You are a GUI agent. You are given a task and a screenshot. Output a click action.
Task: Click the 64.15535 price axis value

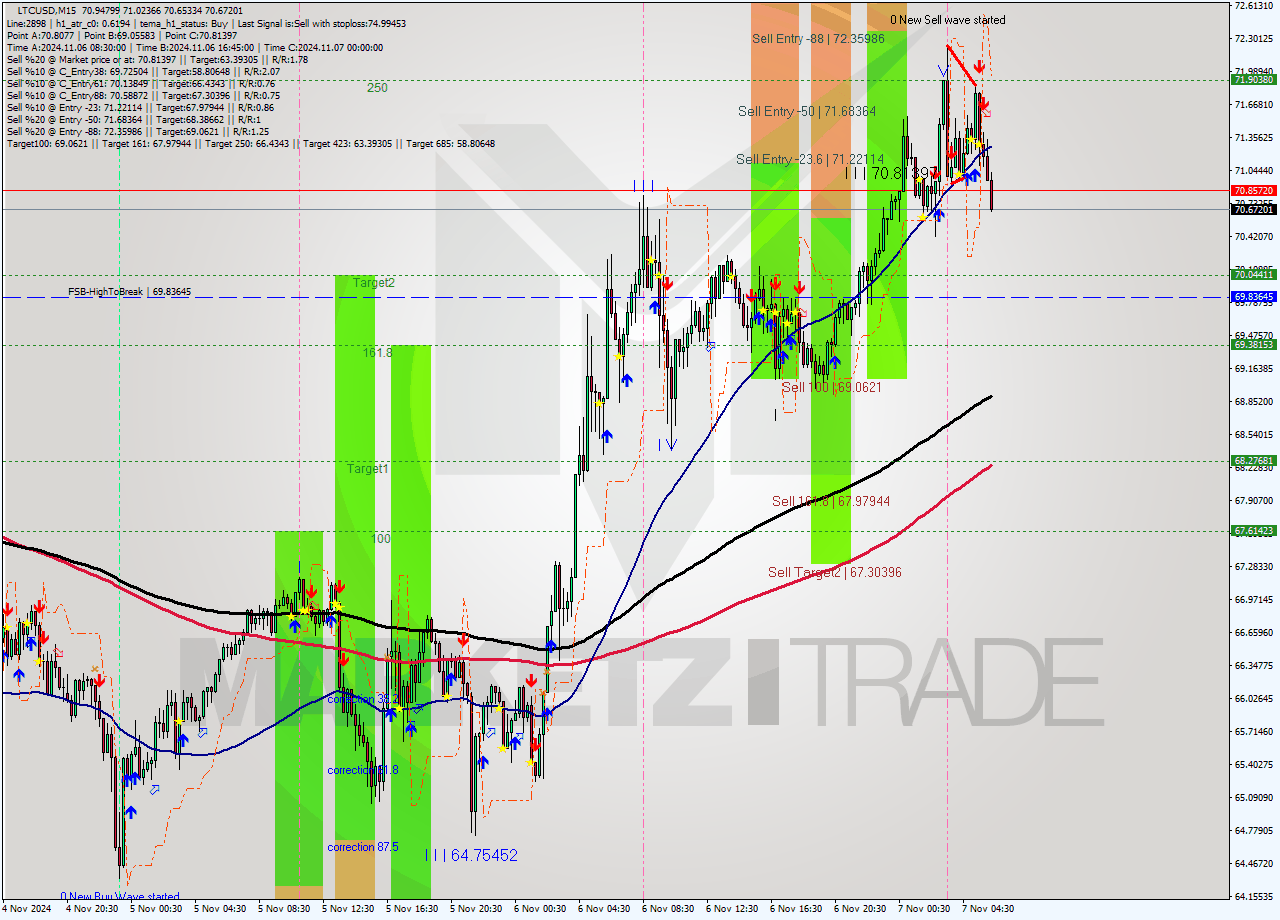[x=1254, y=896]
